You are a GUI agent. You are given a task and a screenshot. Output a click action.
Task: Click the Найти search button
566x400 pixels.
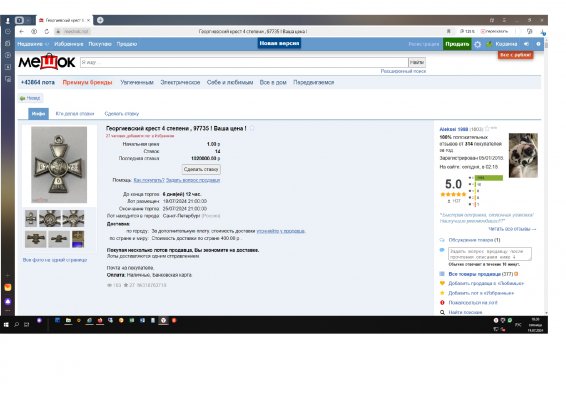(x=417, y=62)
